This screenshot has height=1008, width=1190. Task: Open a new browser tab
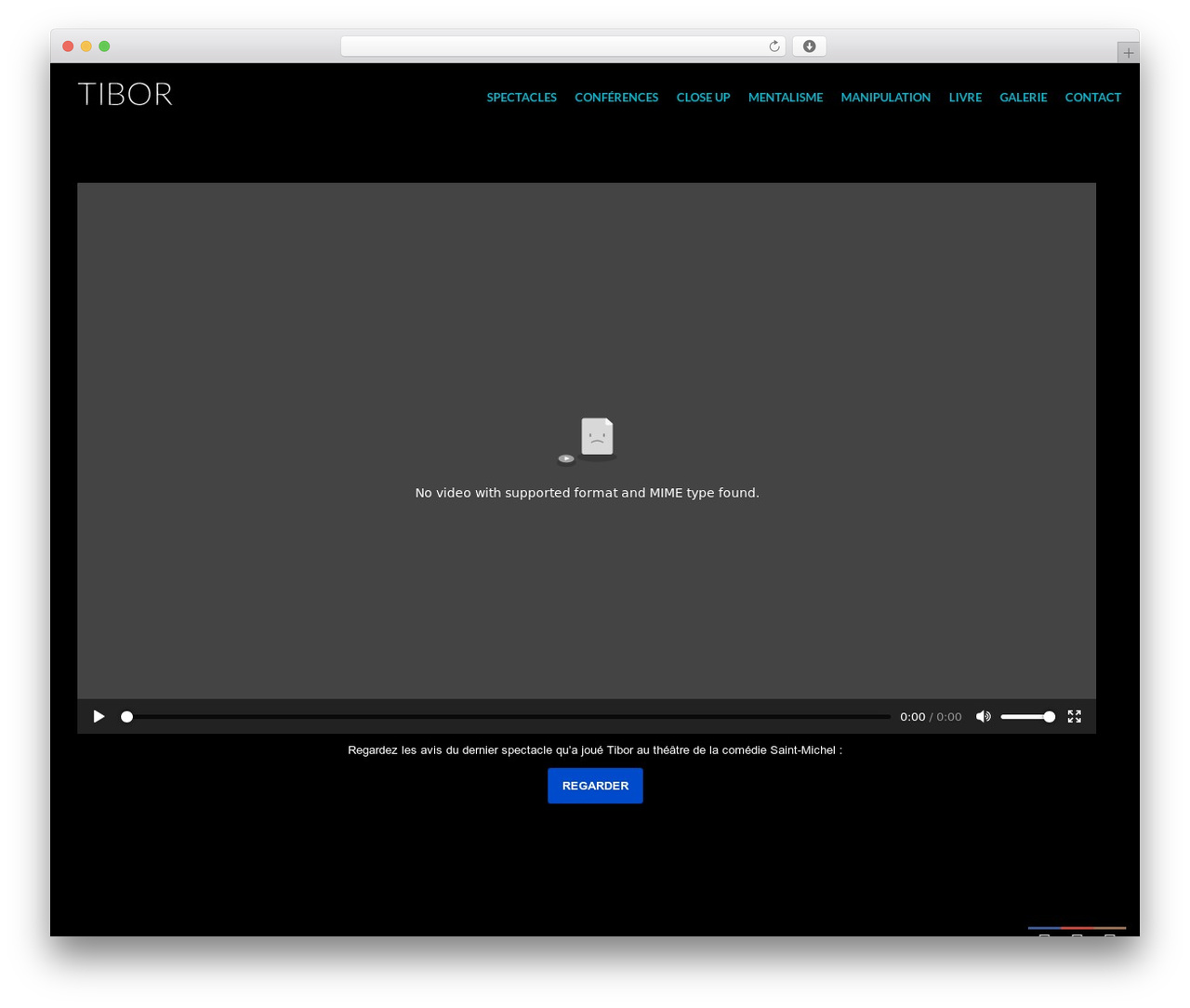(x=1128, y=53)
